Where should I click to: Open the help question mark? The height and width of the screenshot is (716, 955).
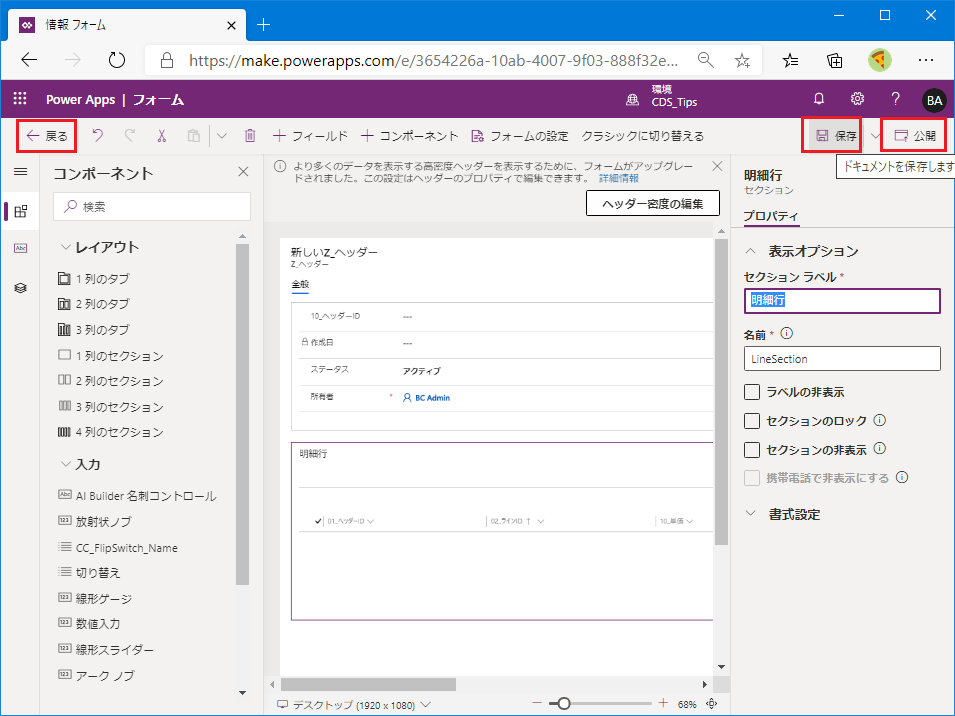pos(895,99)
